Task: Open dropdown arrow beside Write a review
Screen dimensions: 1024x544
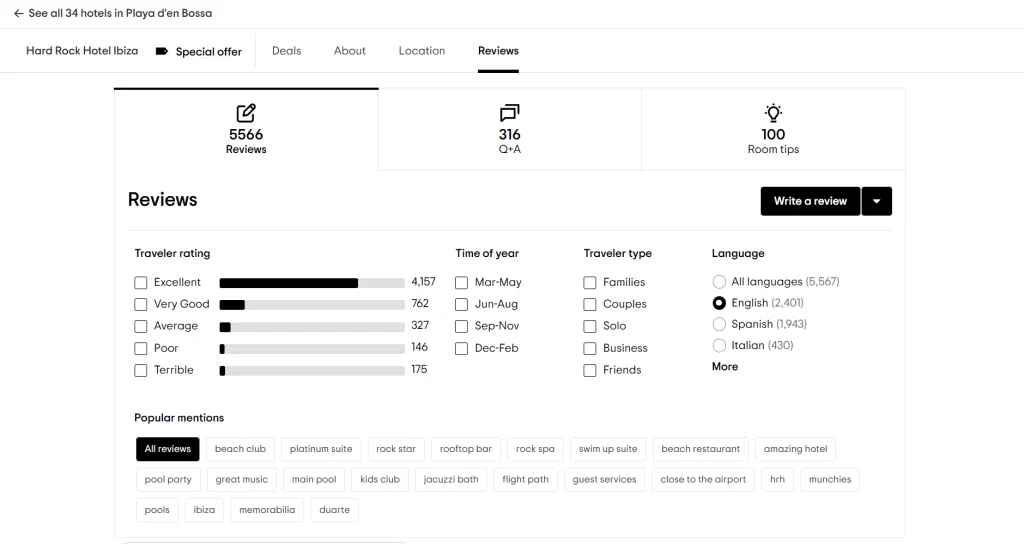Action: coord(876,201)
